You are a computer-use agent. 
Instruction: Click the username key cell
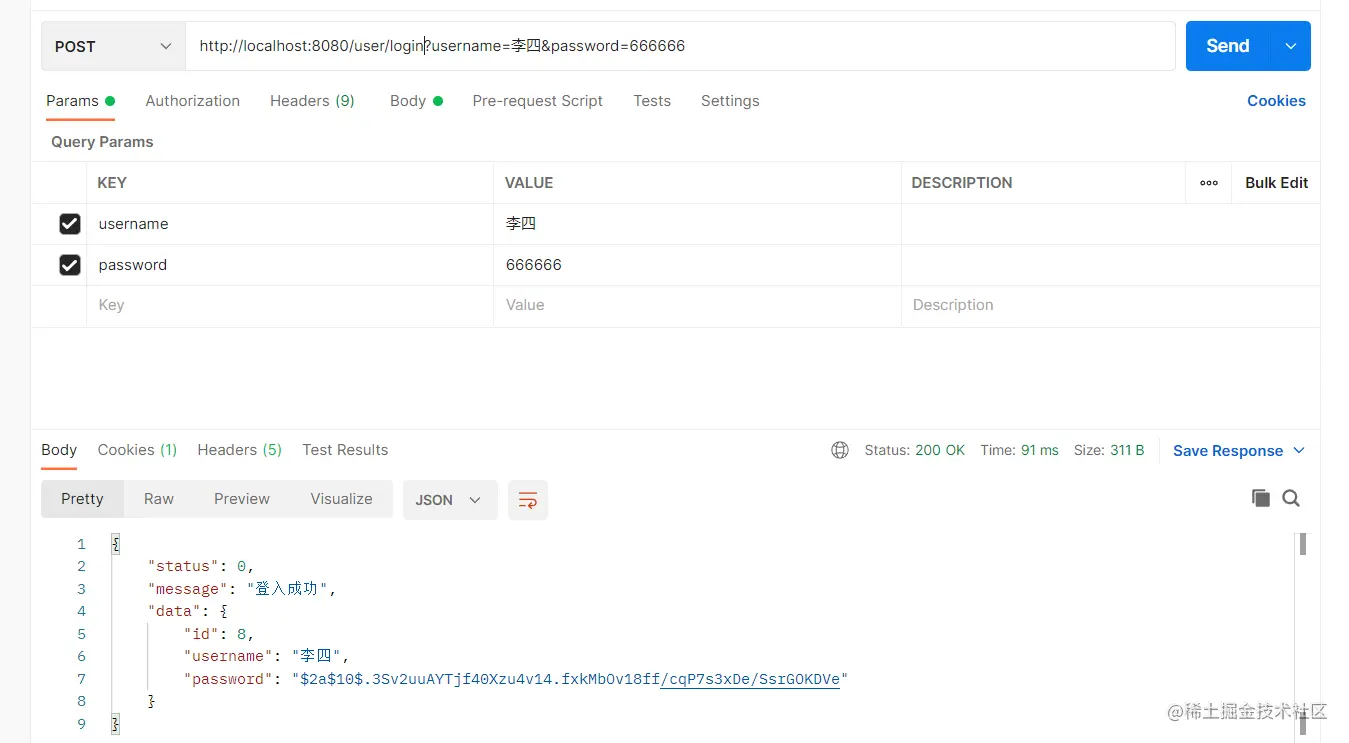pyautogui.click(x=290, y=224)
